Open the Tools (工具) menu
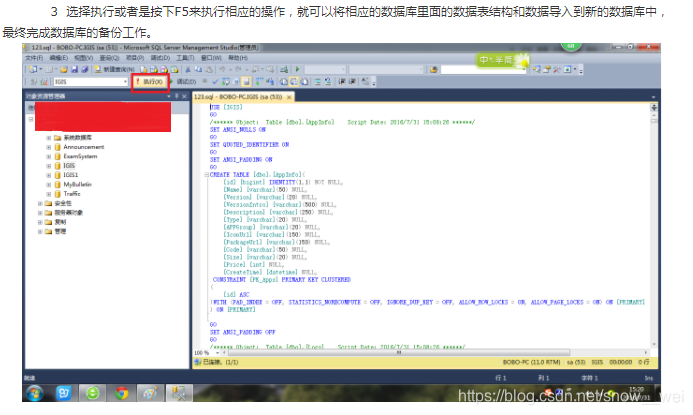The width and height of the screenshot is (693, 415). tap(185, 58)
